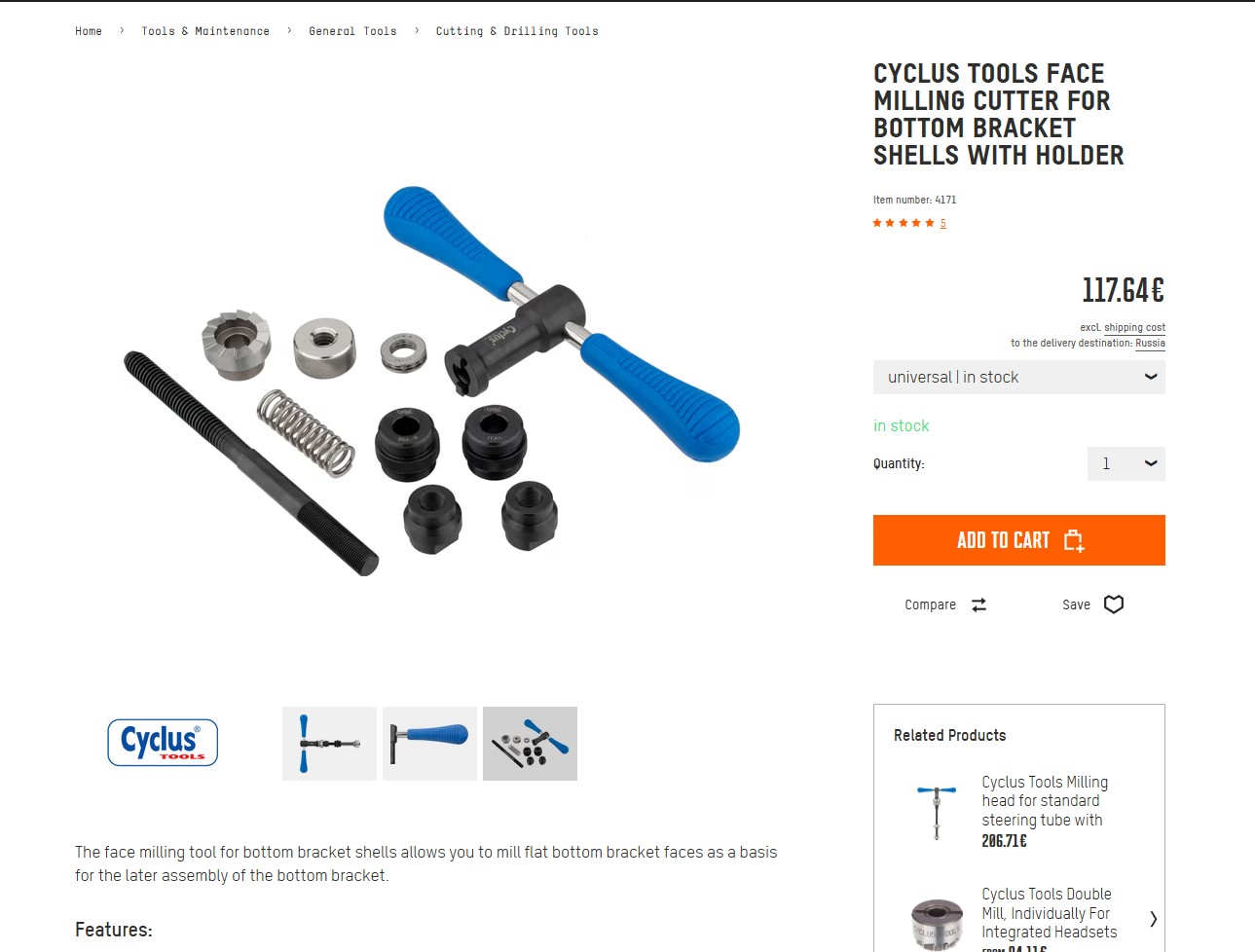Open the 'universal | in stock' variant dropdown
The height and width of the screenshot is (952, 1255).
click(1018, 377)
